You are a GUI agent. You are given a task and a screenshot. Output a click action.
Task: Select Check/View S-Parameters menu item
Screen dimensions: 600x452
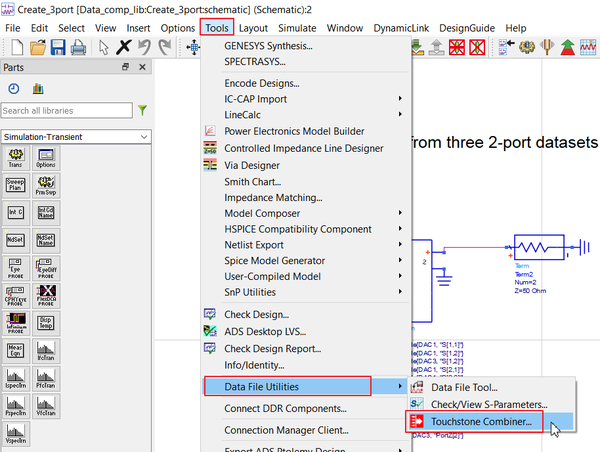pyautogui.click(x=488, y=404)
